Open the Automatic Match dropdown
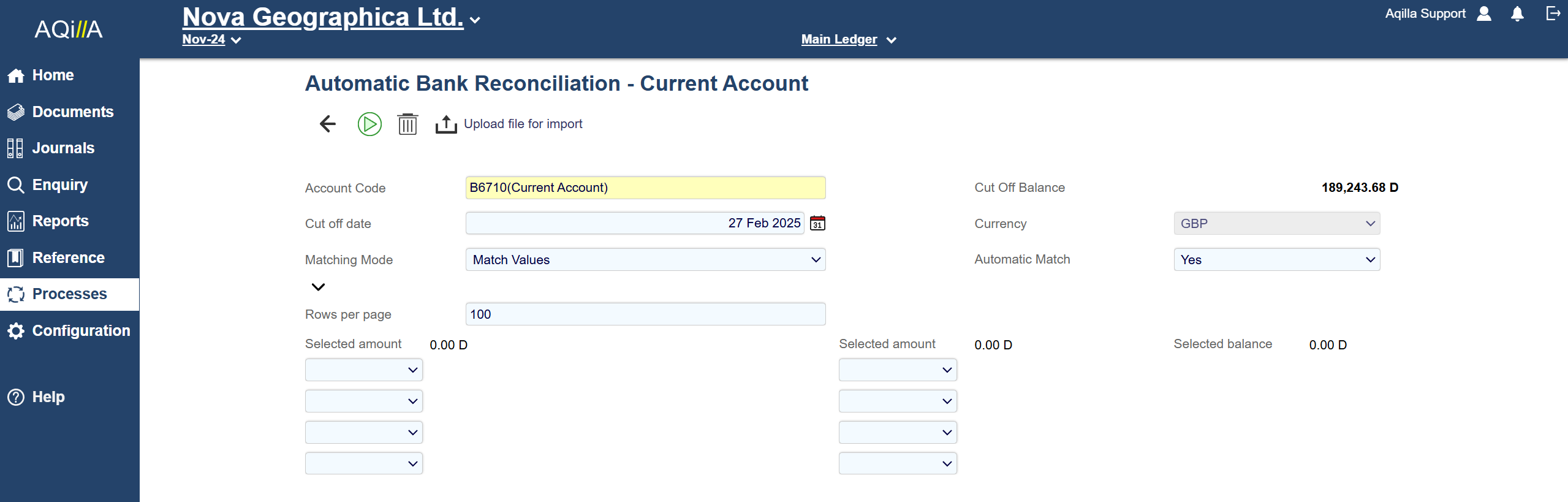This screenshot has width=1568, height=502. tap(1276, 260)
